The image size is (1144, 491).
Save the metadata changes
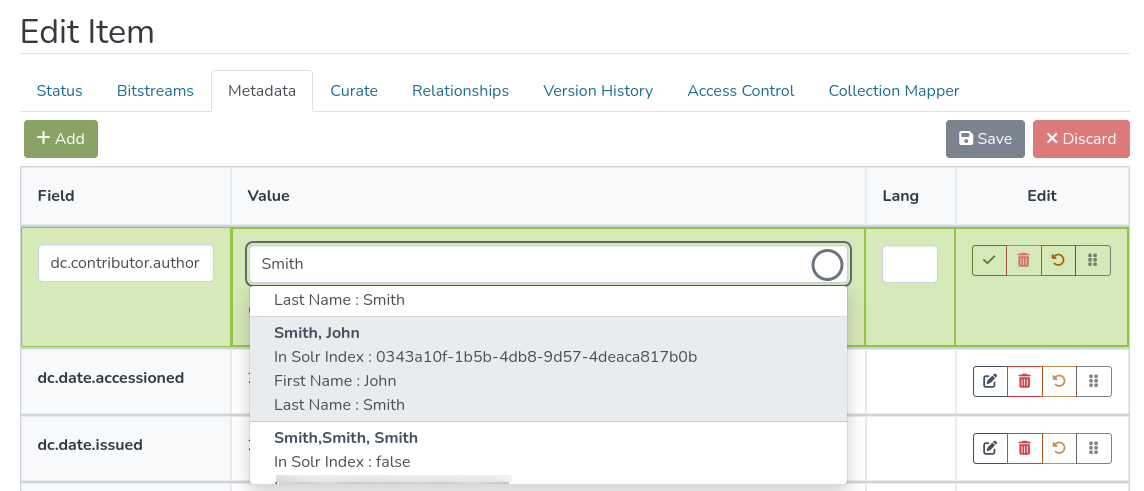click(985, 139)
